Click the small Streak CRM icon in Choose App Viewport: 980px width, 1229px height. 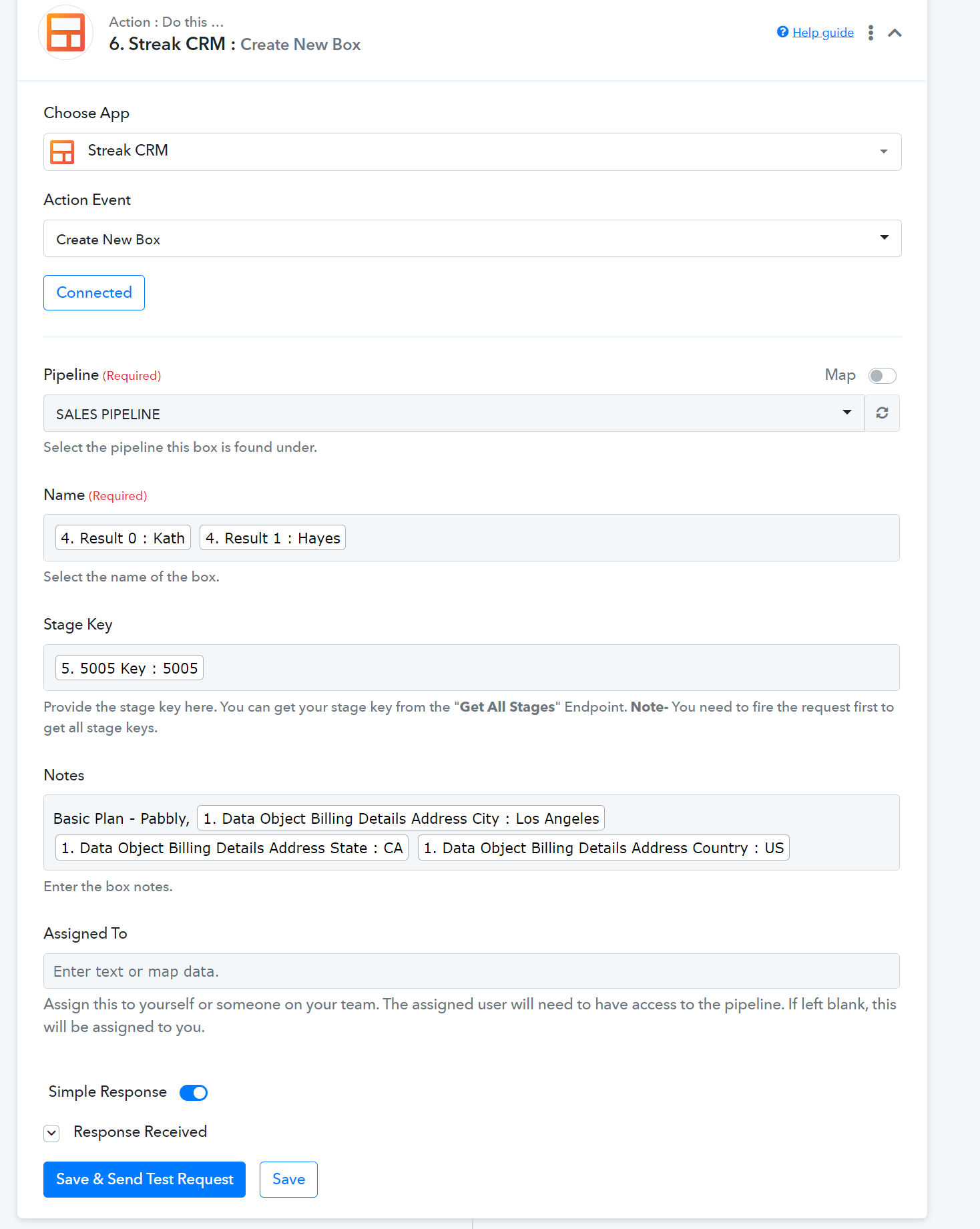(62, 152)
